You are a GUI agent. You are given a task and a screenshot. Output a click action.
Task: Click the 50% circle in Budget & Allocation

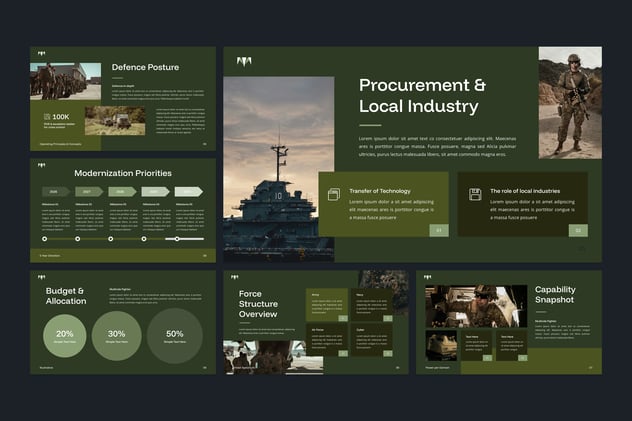(175, 335)
